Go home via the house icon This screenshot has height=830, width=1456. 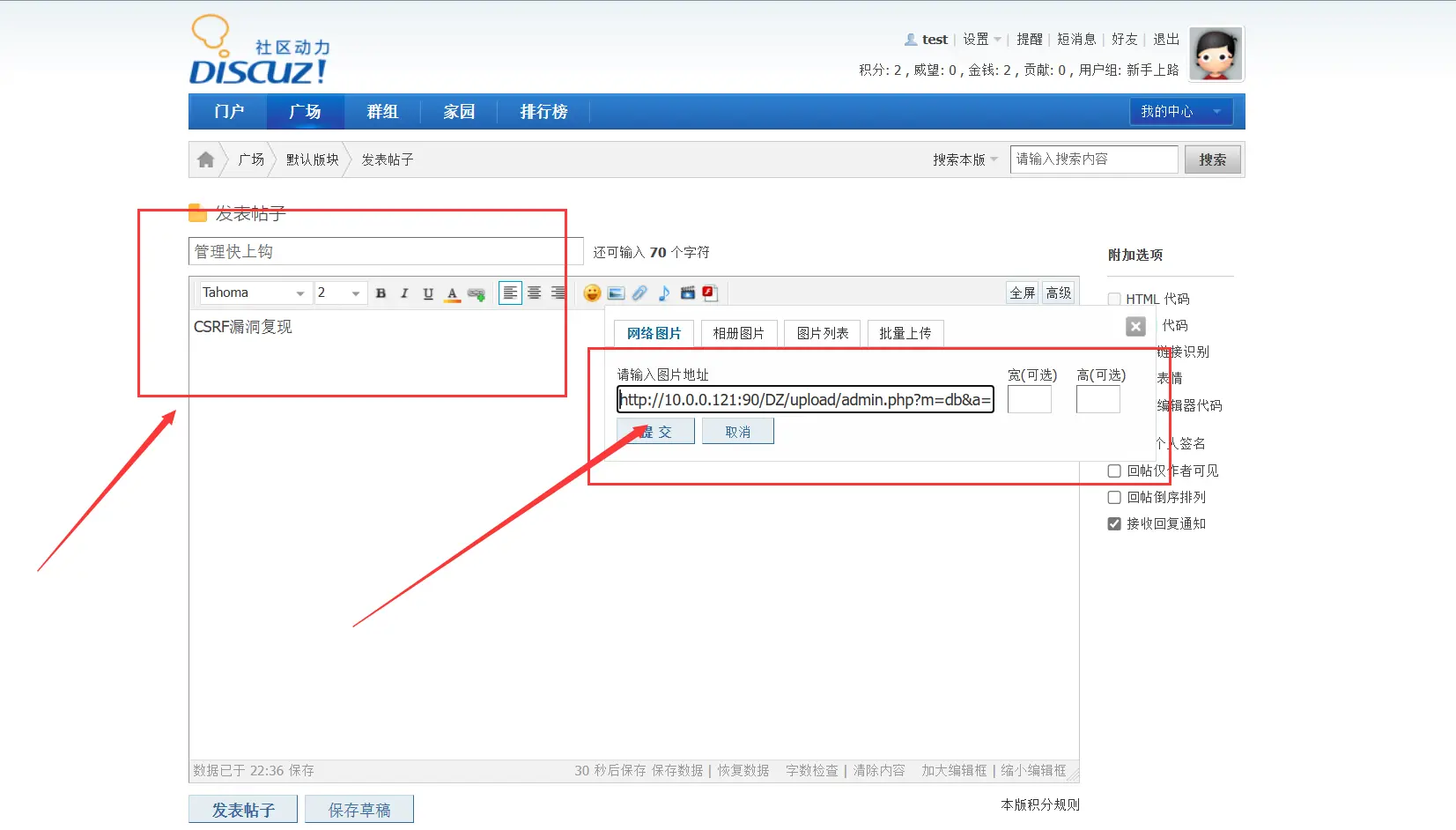click(206, 159)
